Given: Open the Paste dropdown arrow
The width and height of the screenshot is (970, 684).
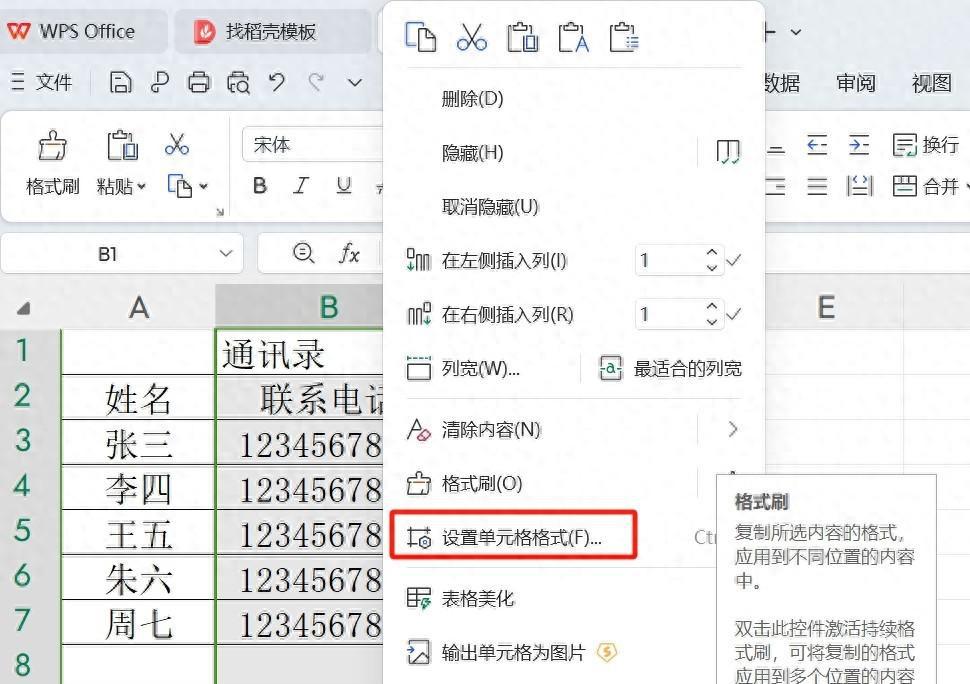Looking at the screenshot, I should tap(142, 186).
